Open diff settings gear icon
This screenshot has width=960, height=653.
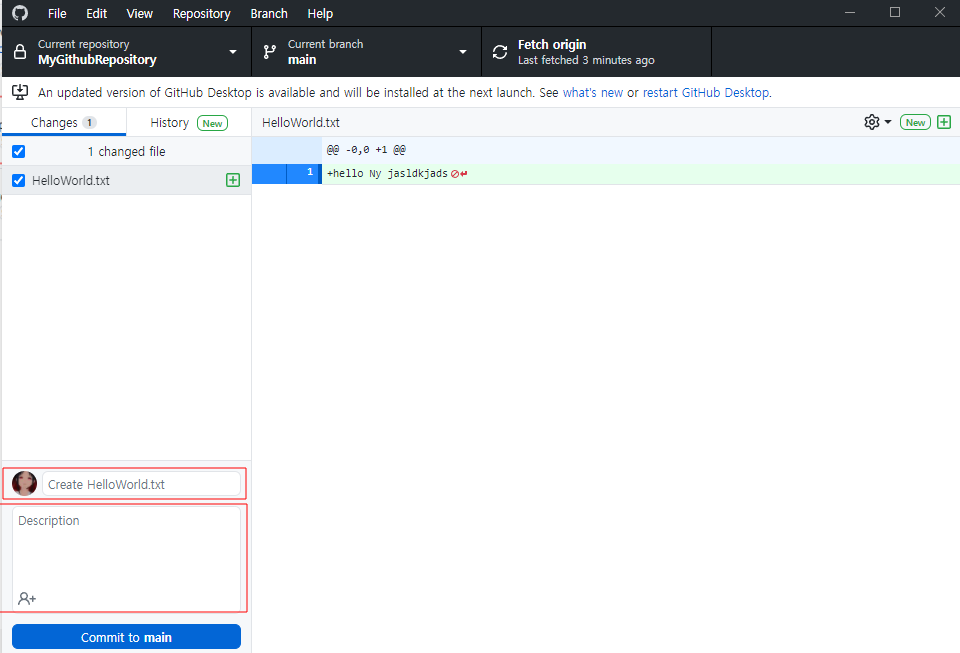coord(872,122)
